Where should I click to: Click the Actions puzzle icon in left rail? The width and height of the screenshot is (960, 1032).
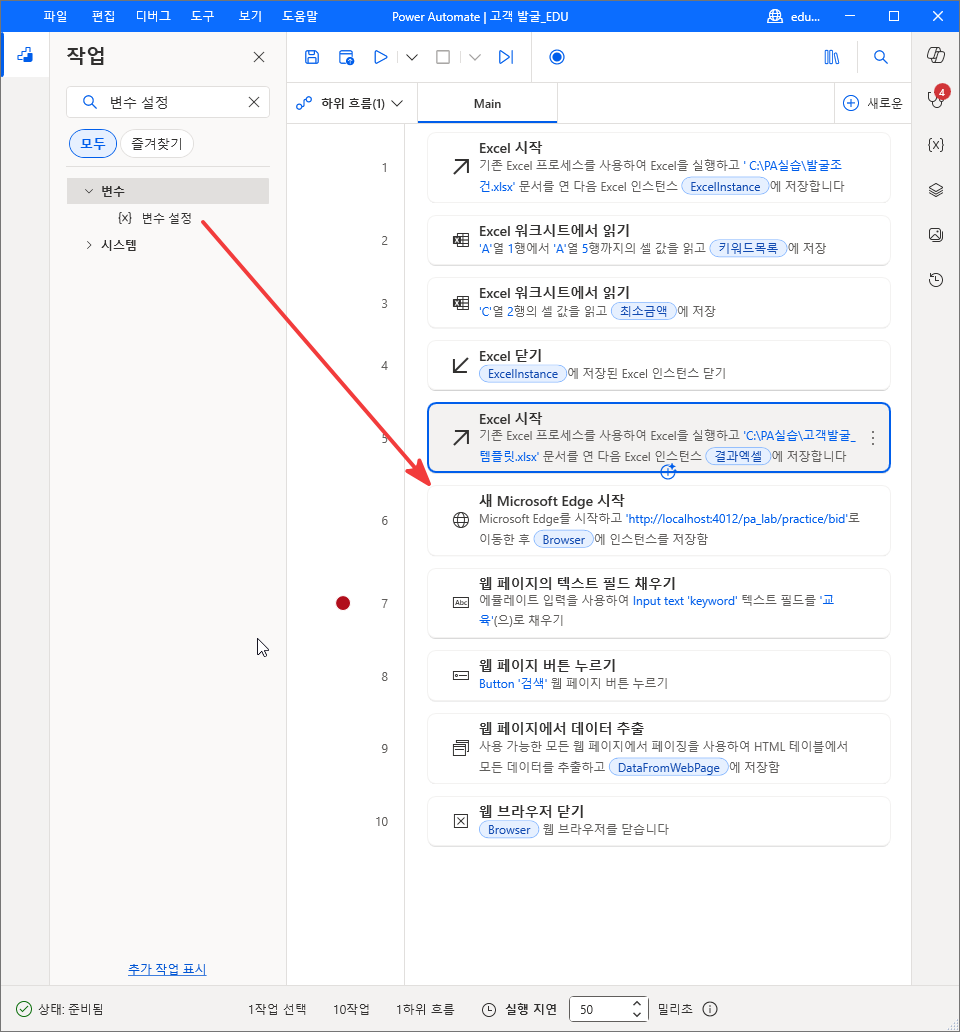pyautogui.click(x=25, y=55)
